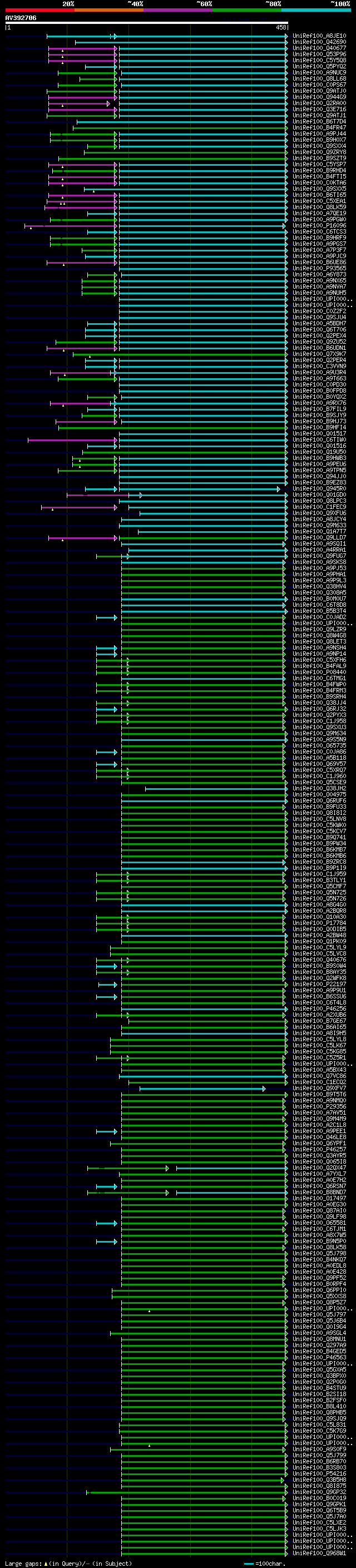
Task: Click the UniRef100_C0KTA6 entry
Action: pos(319,182)
